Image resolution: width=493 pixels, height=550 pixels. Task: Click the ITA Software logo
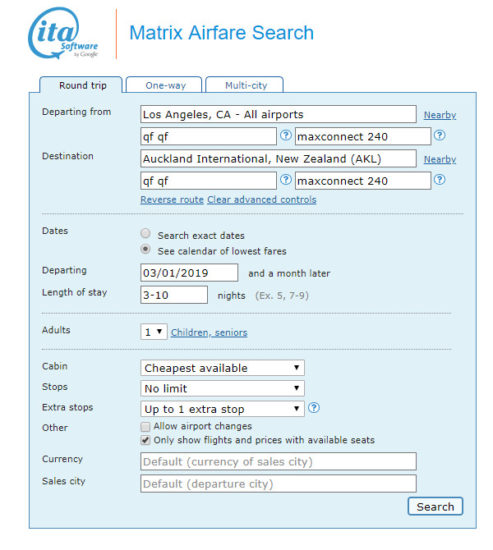pos(63,33)
